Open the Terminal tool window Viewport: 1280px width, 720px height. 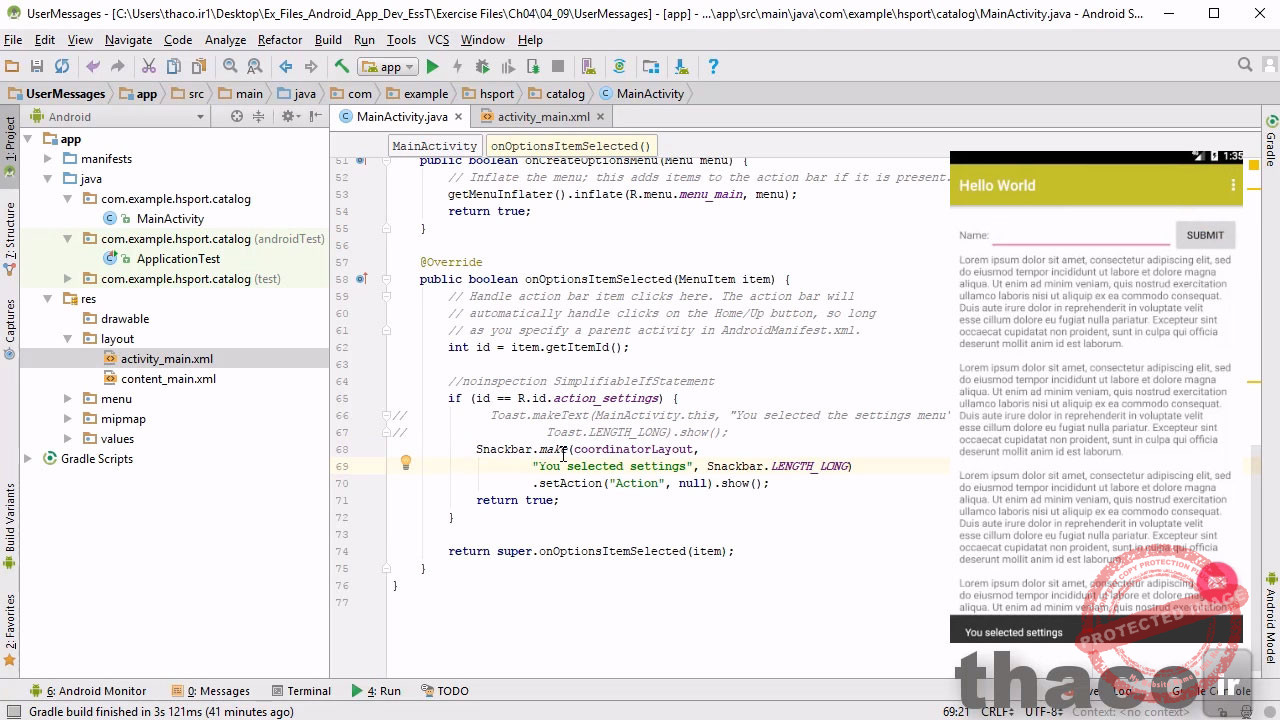pyautogui.click(x=308, y=691)
